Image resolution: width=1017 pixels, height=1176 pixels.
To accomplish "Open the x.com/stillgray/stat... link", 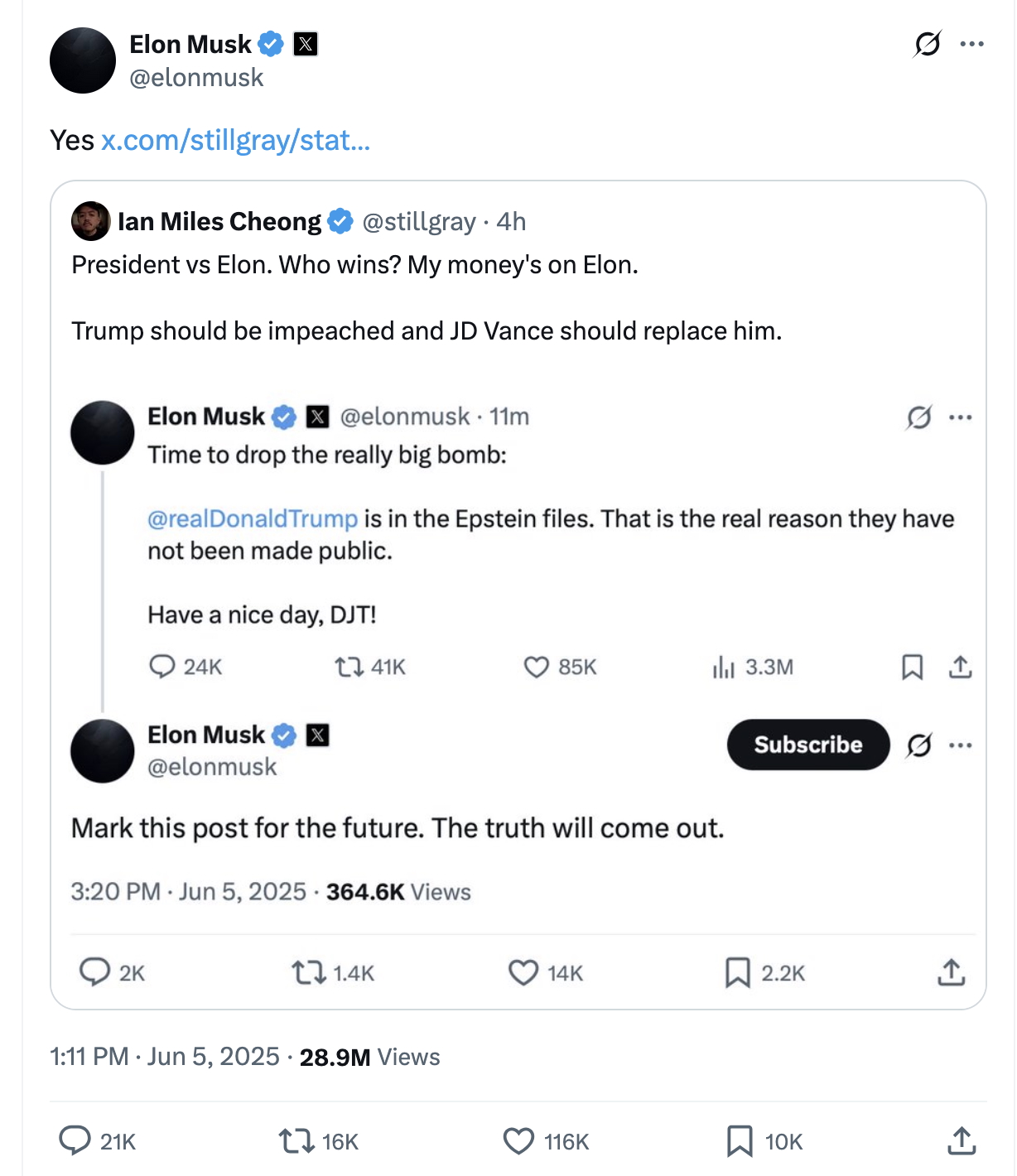I will click(x=235, y=141).
